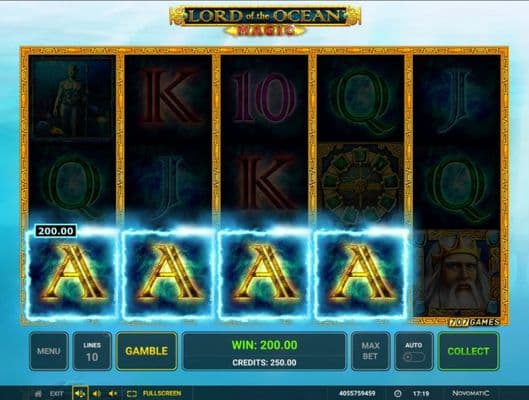Viewport: 529px width, 400px height.
Task: Click the 200.00 payline win label
Action: (56, 231)
